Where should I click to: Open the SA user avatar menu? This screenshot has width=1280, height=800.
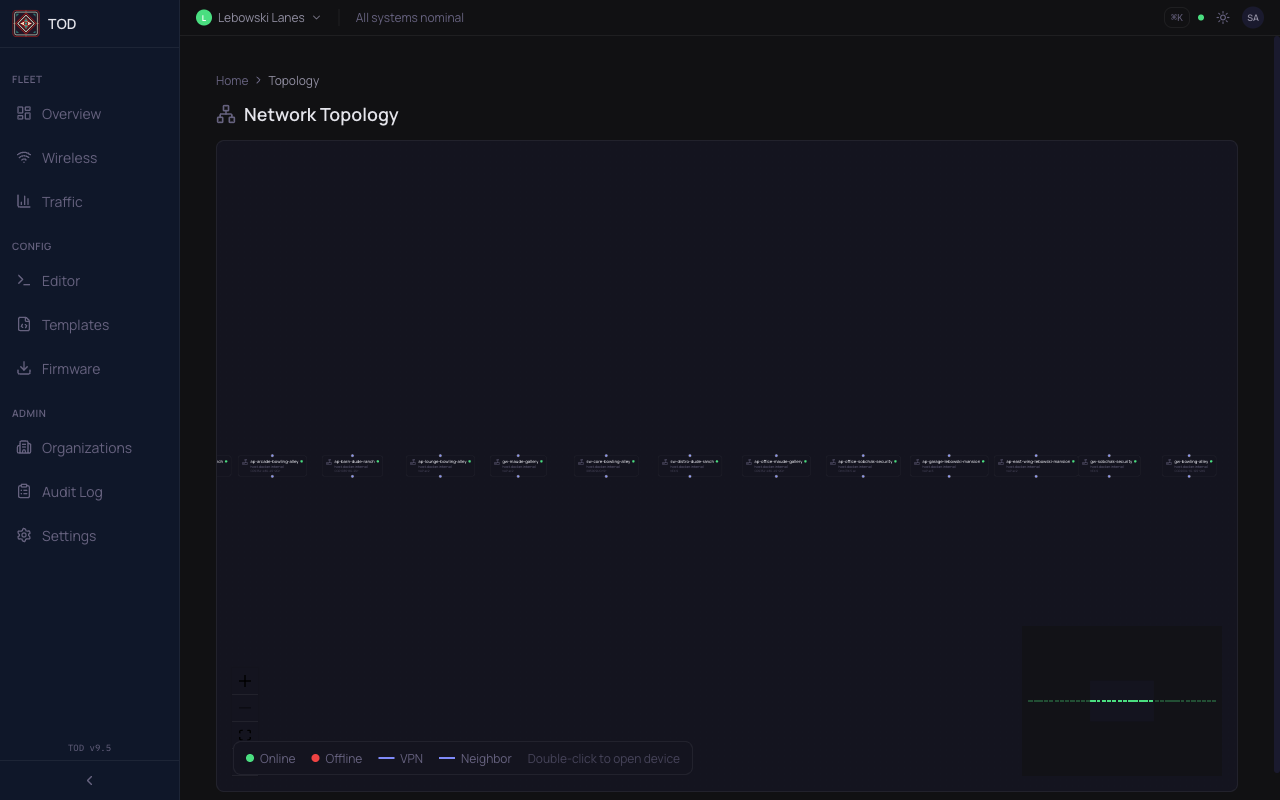tap(1252, 18)
